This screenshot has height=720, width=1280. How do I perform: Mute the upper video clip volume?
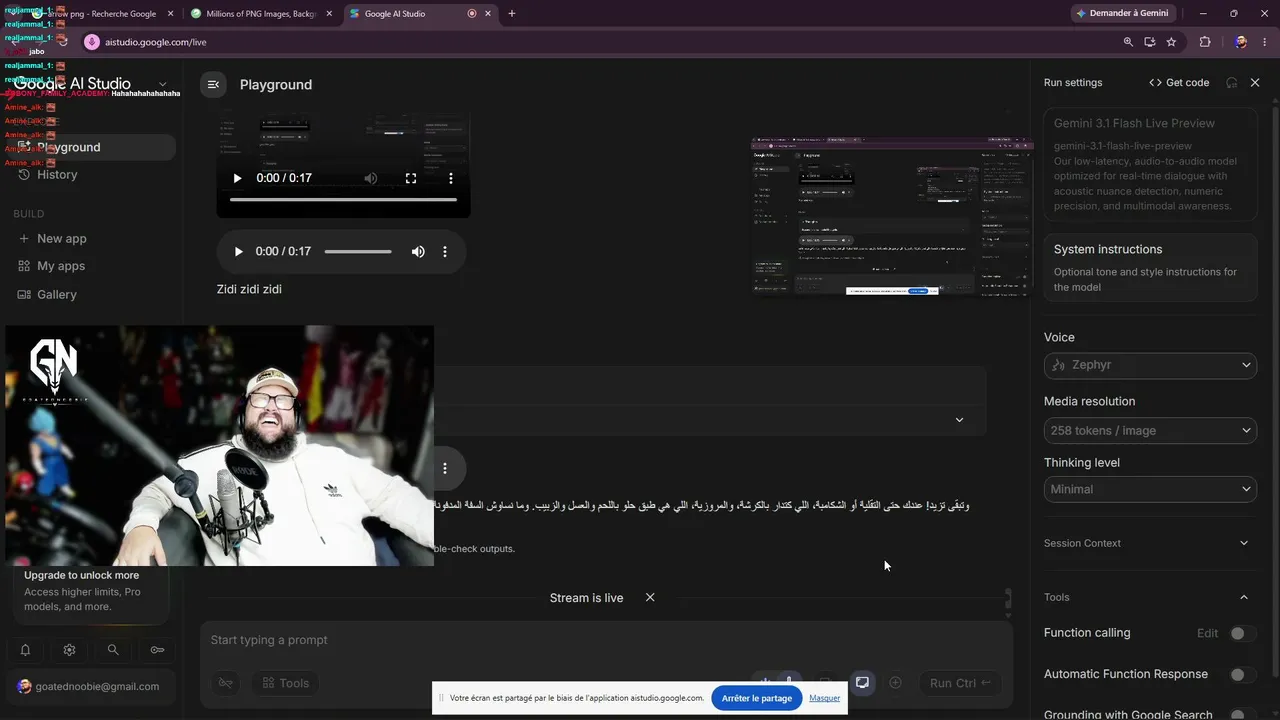[371, 178]
